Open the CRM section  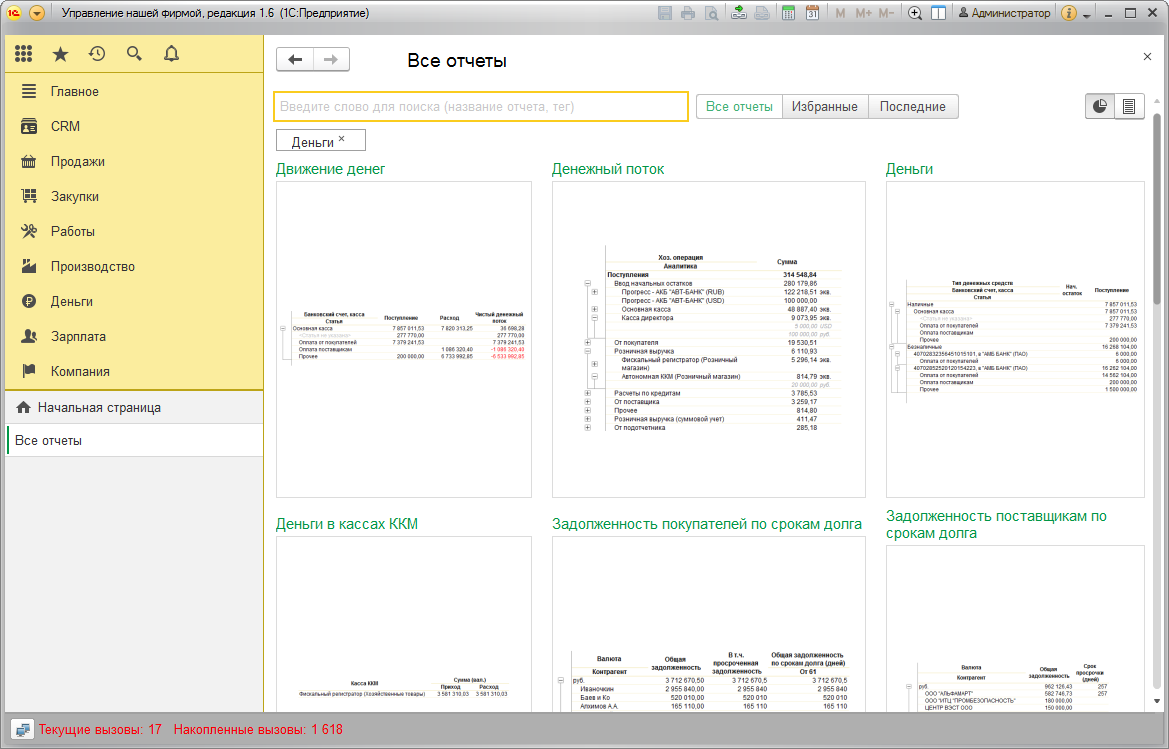click(134, 127)
